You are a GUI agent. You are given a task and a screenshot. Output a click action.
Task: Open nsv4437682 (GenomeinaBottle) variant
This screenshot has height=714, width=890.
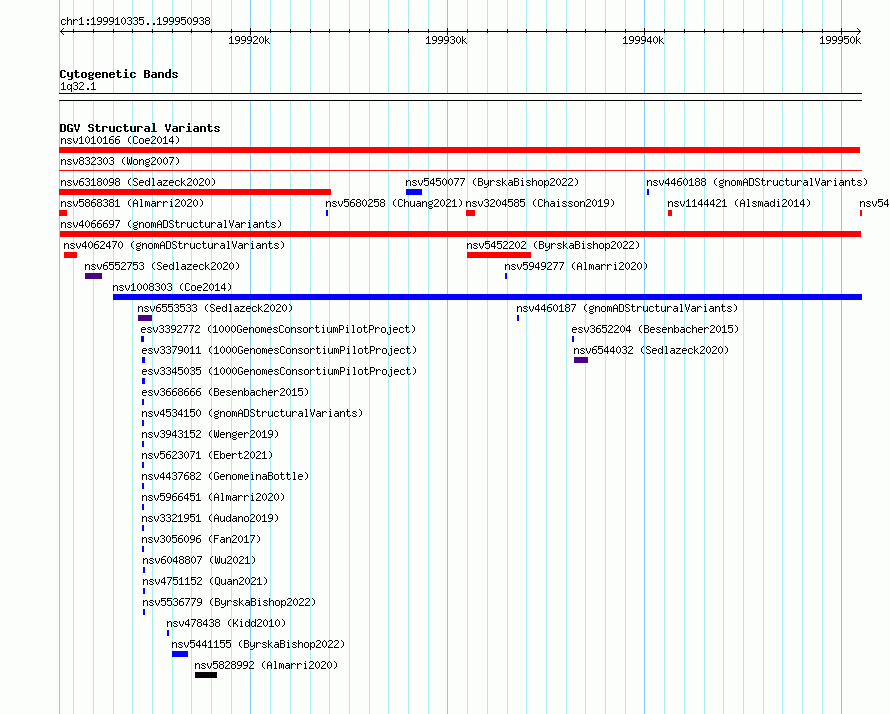225,476
